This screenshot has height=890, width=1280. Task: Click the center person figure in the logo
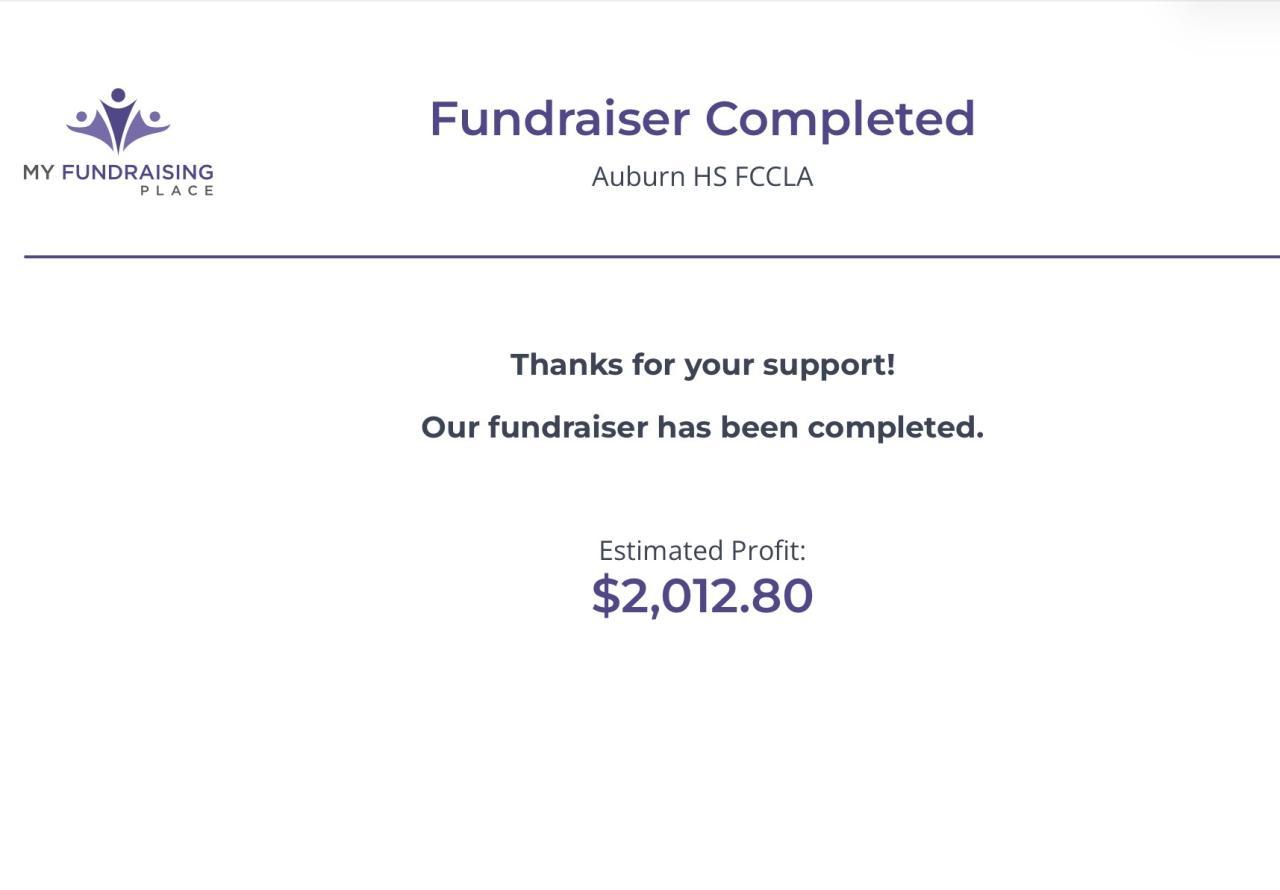[x=118, y=120]
